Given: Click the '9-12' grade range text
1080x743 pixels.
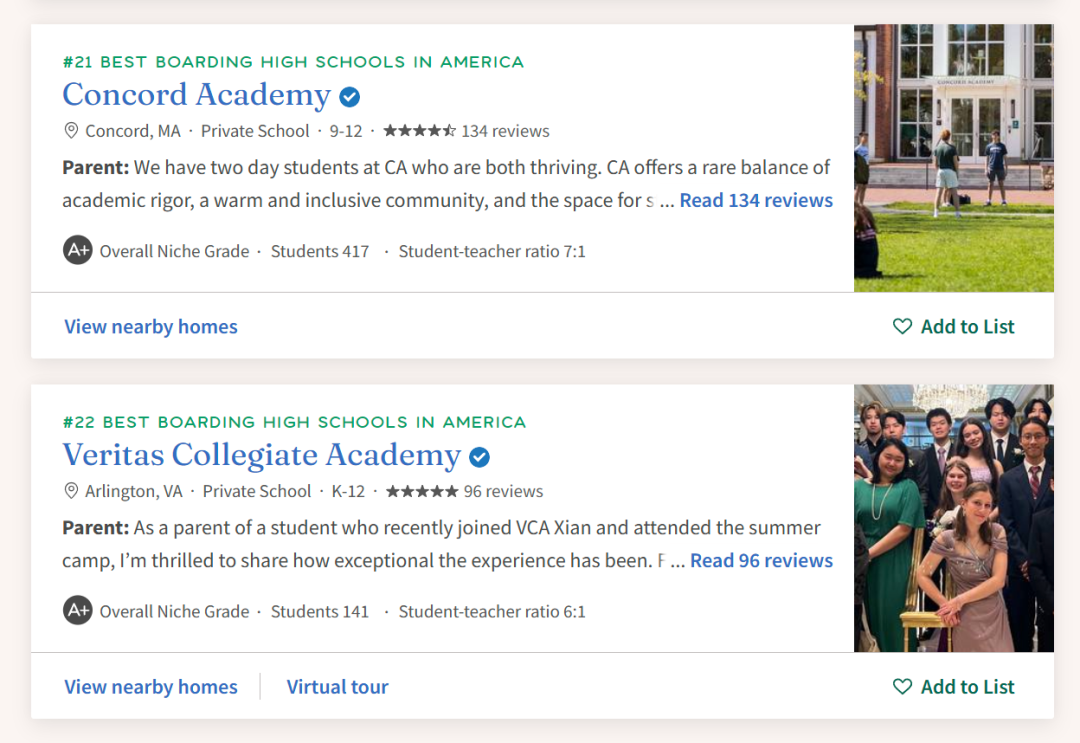Looking at the screenshot, I should [346, 131].
